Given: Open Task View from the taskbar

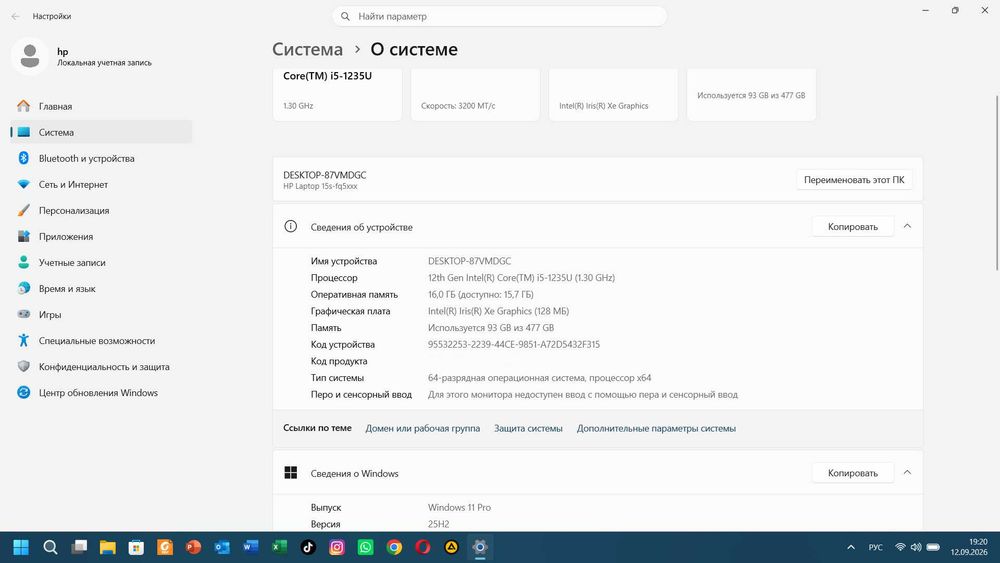Looking at the screenshot, I should (x=79, y=547).
